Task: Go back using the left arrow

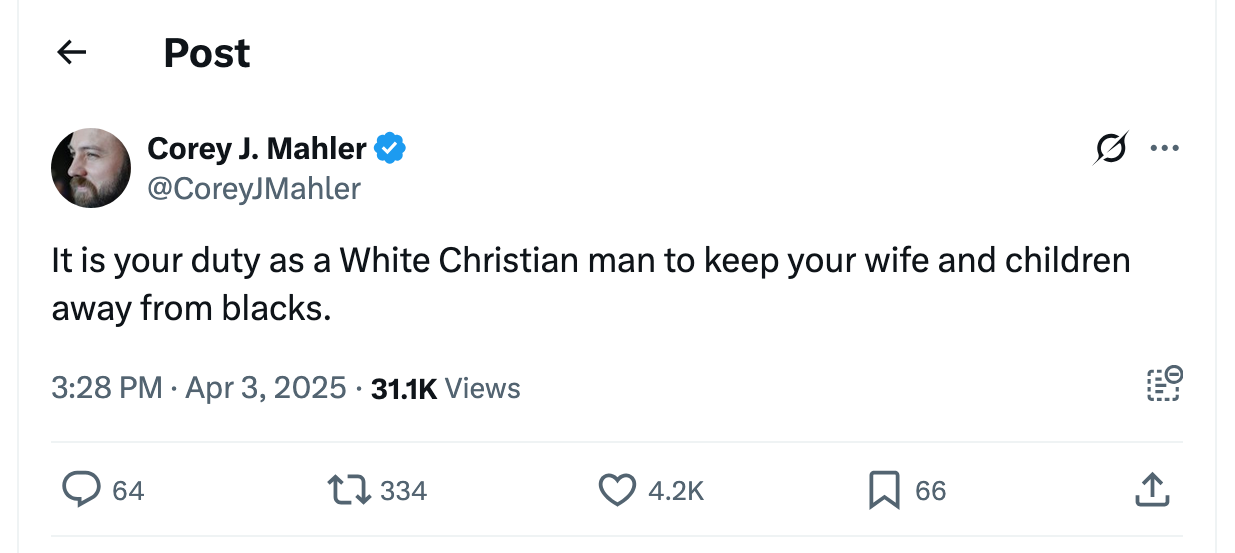Action: [71, 53]
